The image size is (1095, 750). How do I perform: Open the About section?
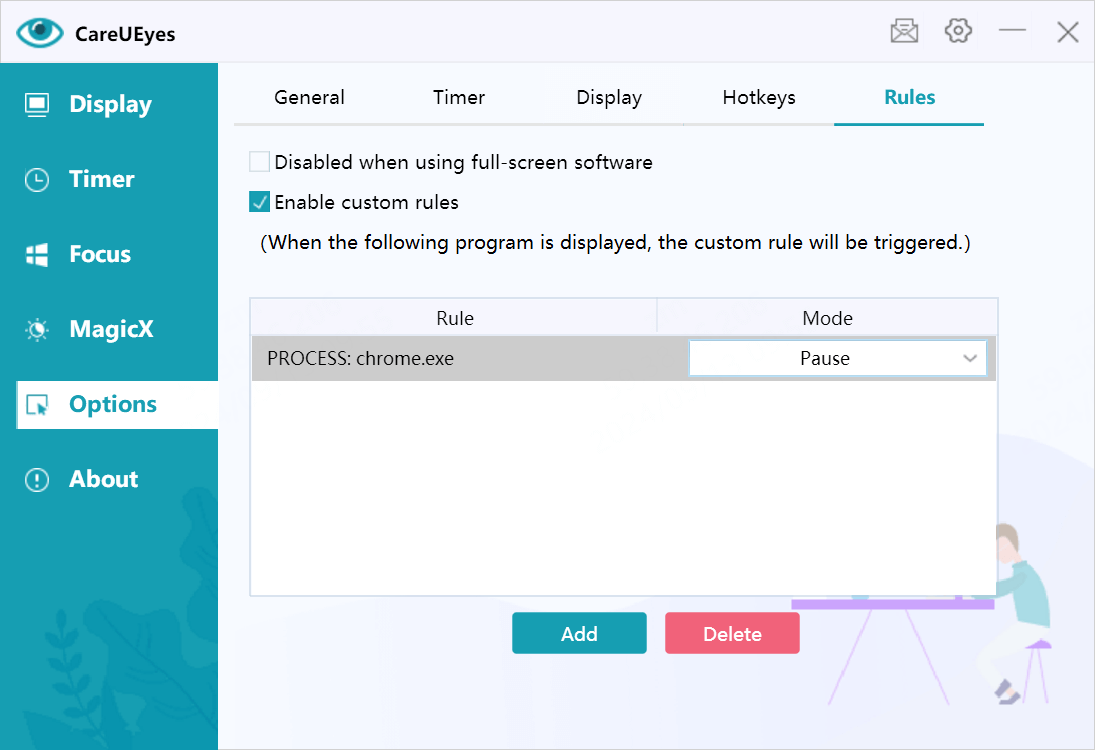109,479
